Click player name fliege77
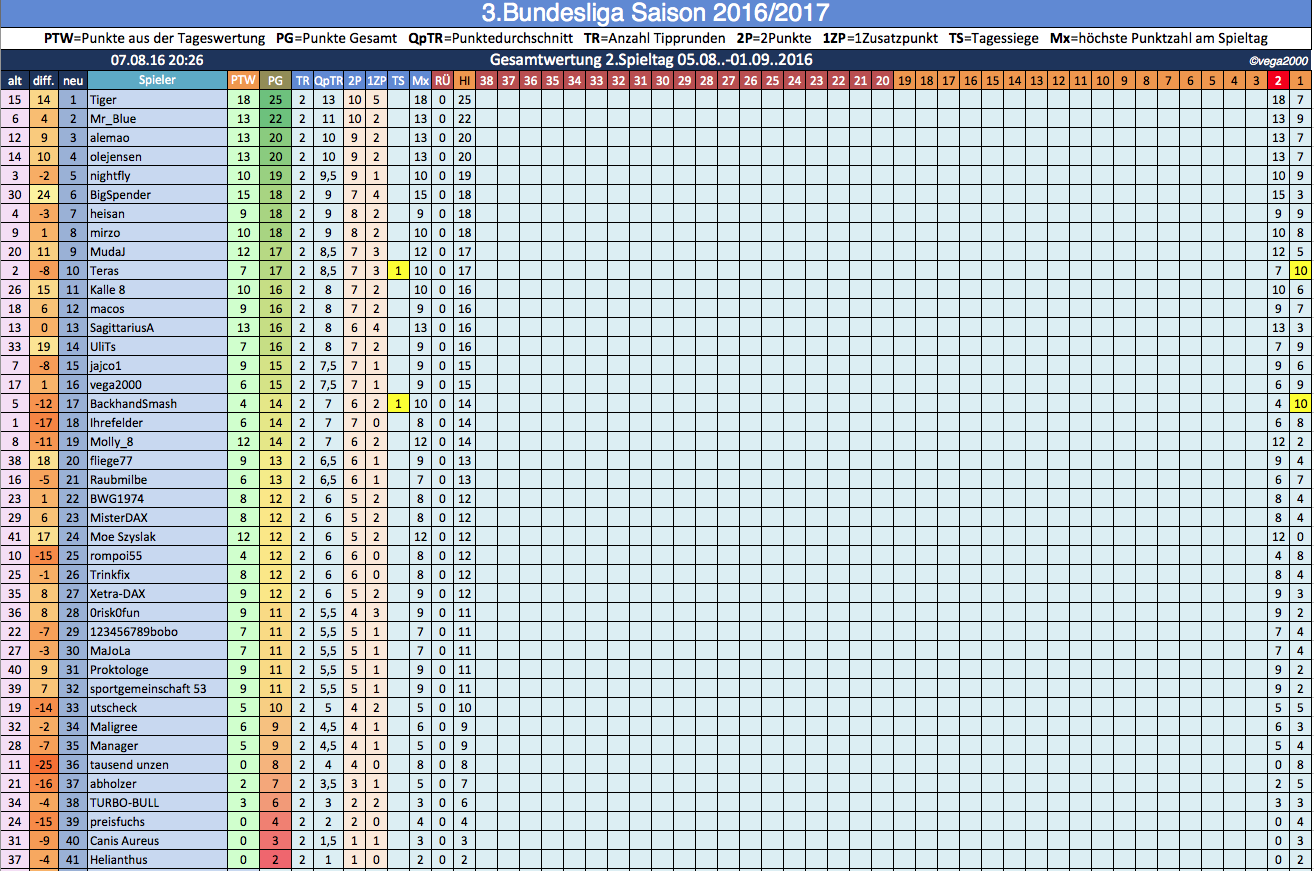The height and width of the screenshot is (871, 1314). (x=111, y=461)
